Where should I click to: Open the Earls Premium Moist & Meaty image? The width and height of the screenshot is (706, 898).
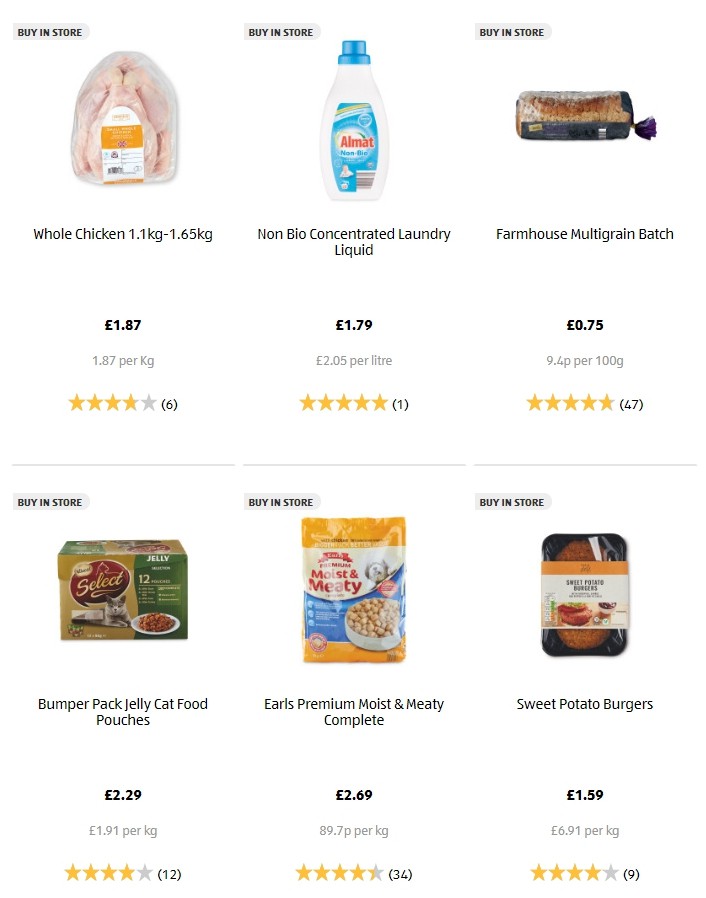coord(354,588)
